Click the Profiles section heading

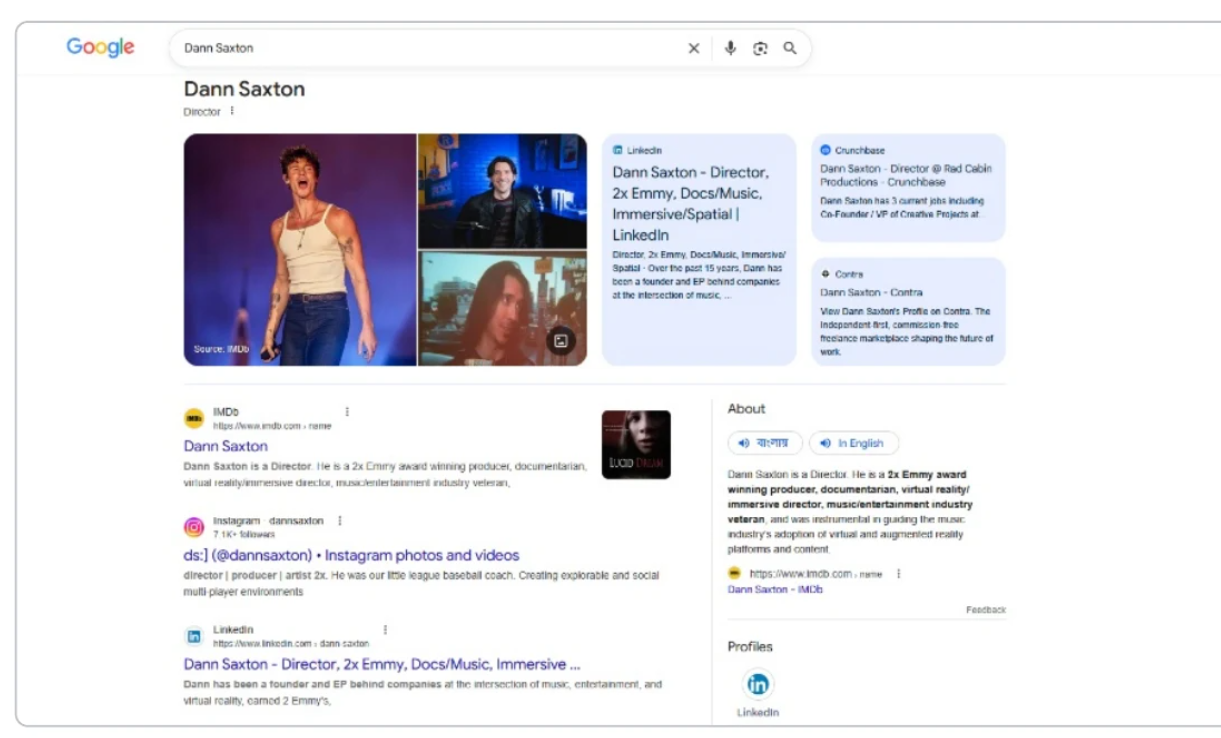[x=750, y=647]
